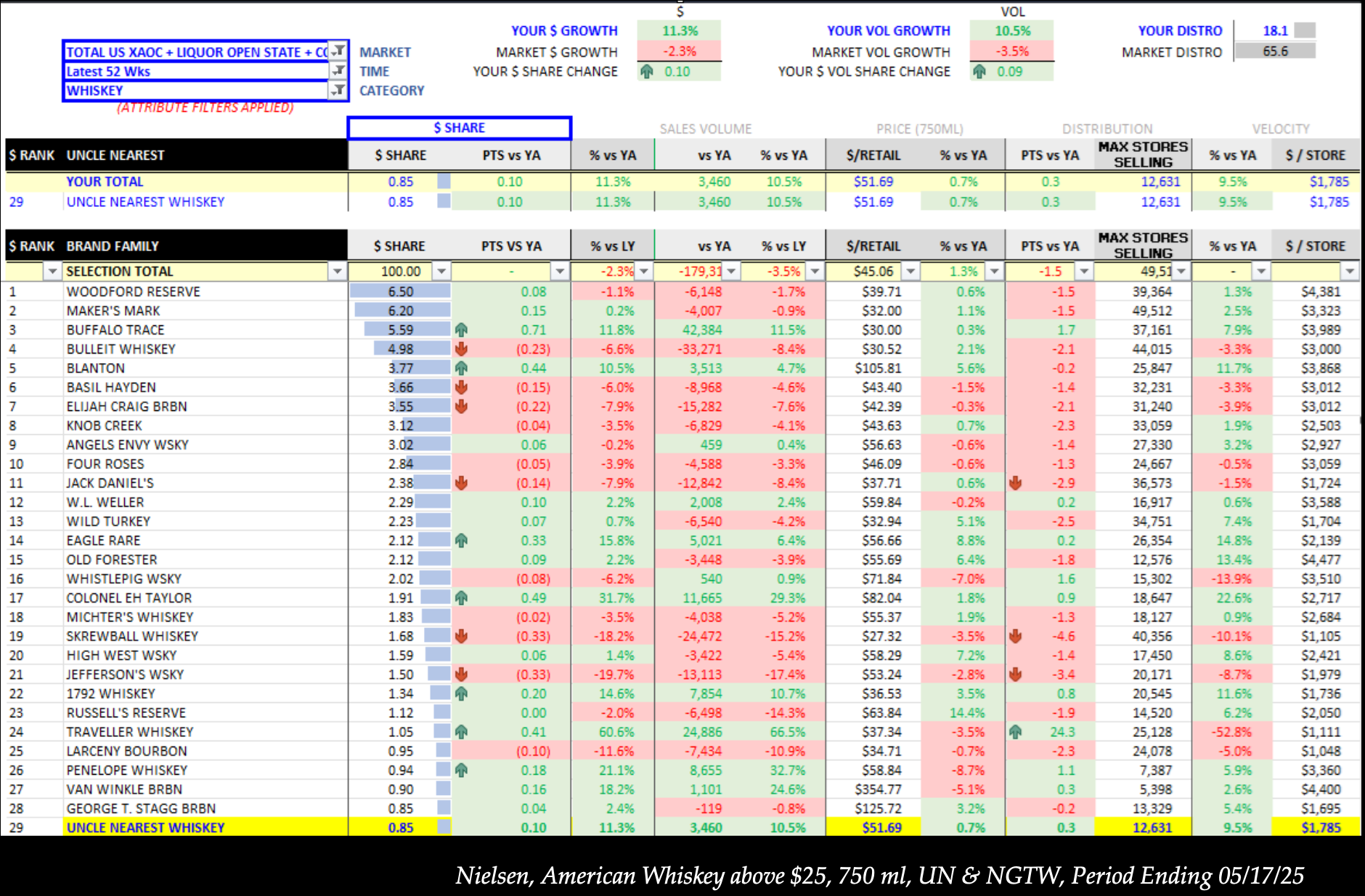
Task: Click the green distribution up arrow beside TRAVELLER 24.3
Action: pyautogui.click(x=1015, y=732)
